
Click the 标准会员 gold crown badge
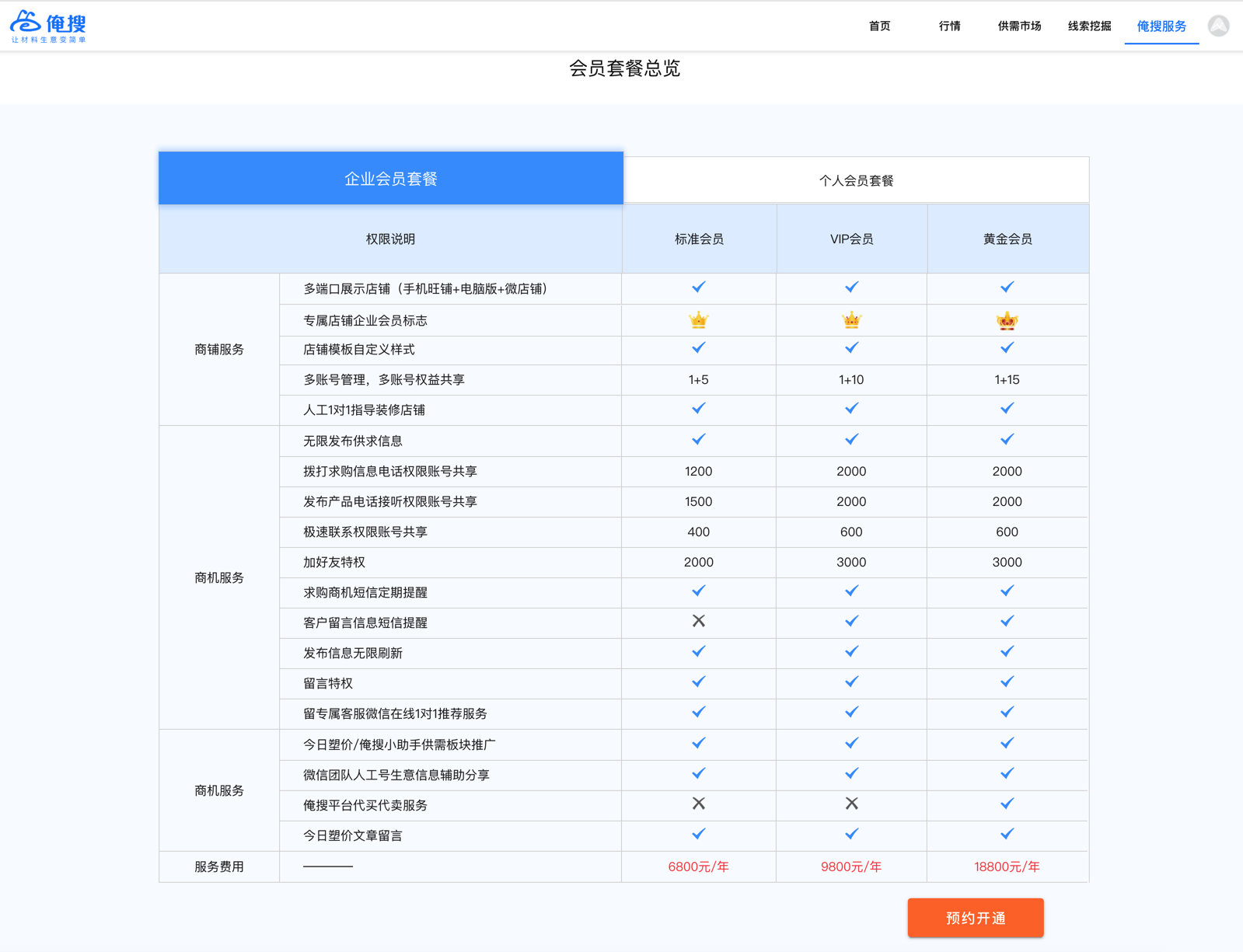coord(698,320)
